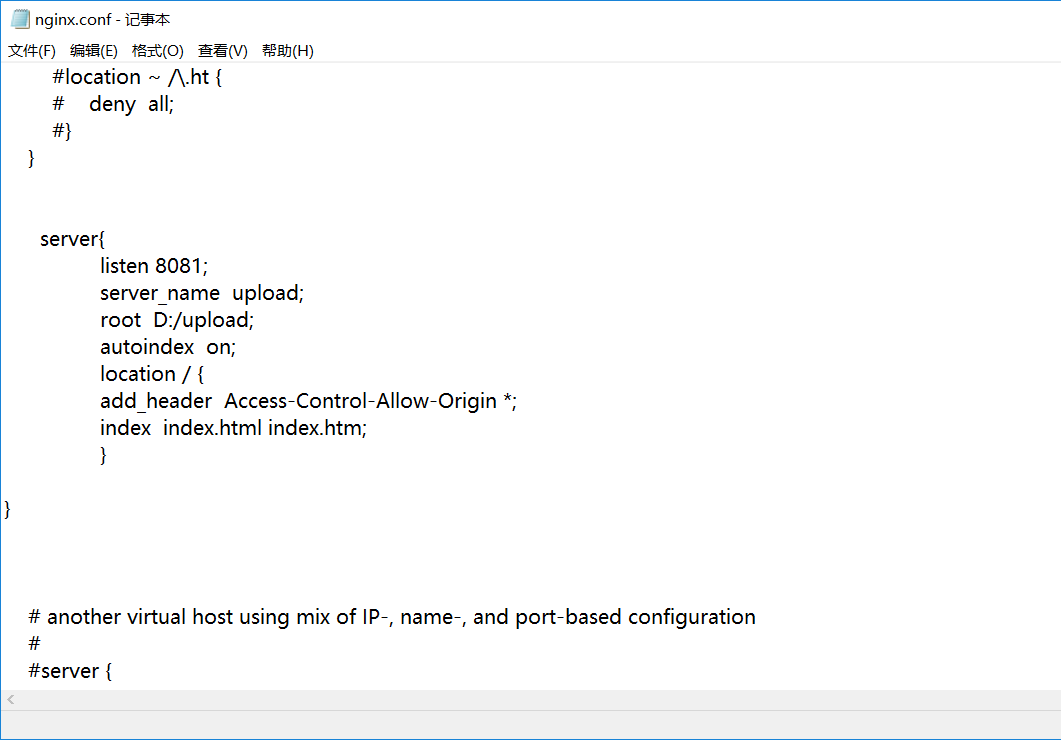Screen dimensions: 1061x740
Task: Set cursor at the 'server{' line
Action: tap(72, 239)
